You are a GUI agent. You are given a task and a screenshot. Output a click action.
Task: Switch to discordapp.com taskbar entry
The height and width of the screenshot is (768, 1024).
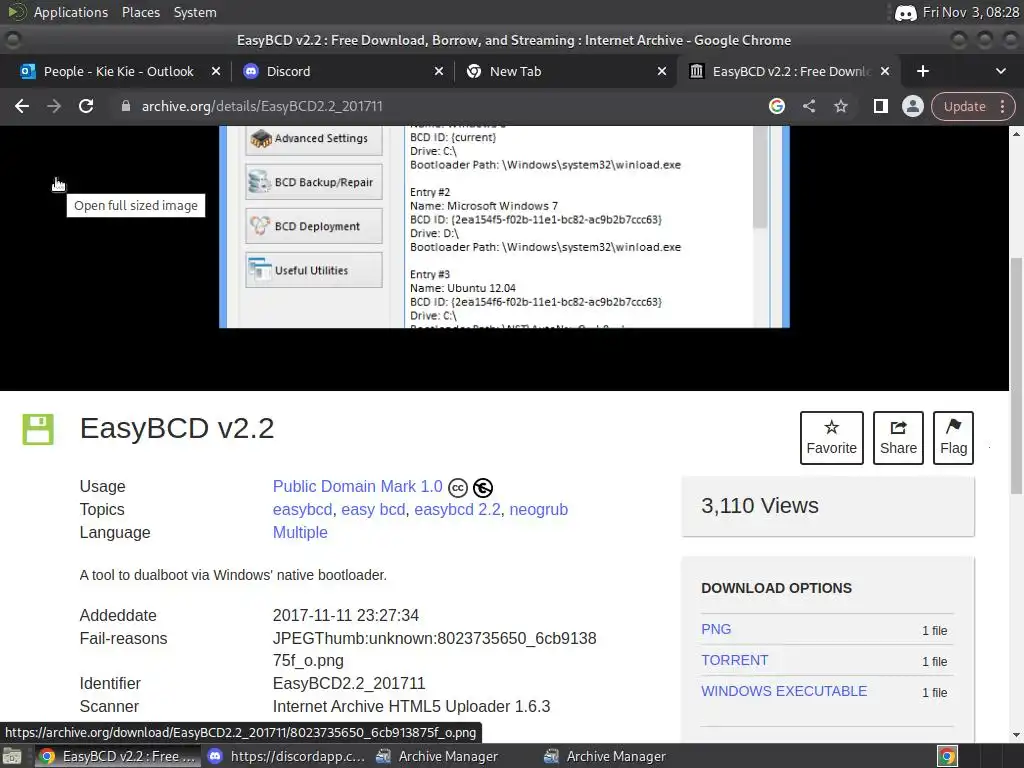[286, 756]
